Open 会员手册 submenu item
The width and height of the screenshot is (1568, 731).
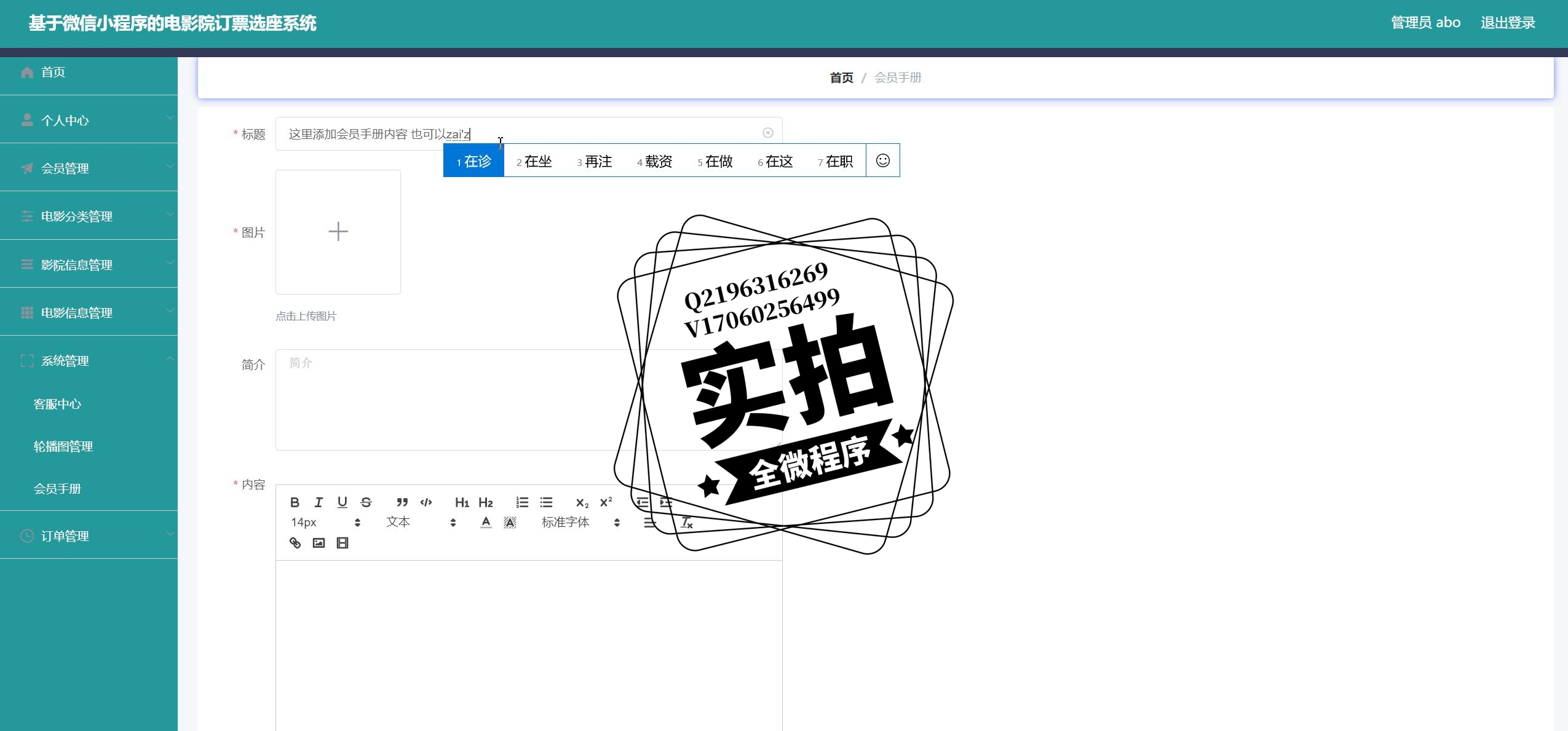tap(89, 489)
